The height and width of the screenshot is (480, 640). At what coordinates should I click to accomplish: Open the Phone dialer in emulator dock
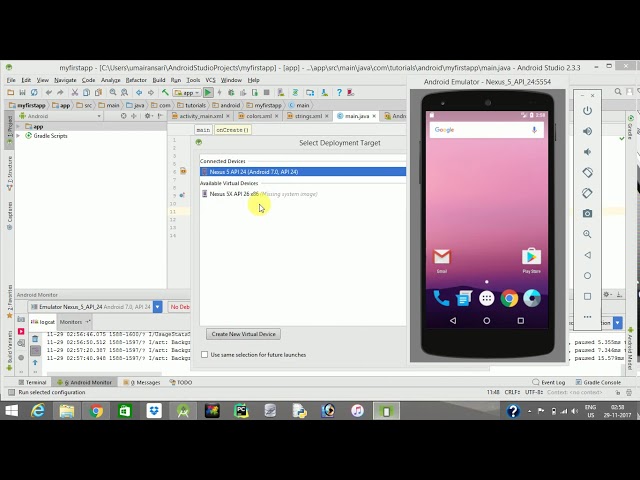coord(441,298)
